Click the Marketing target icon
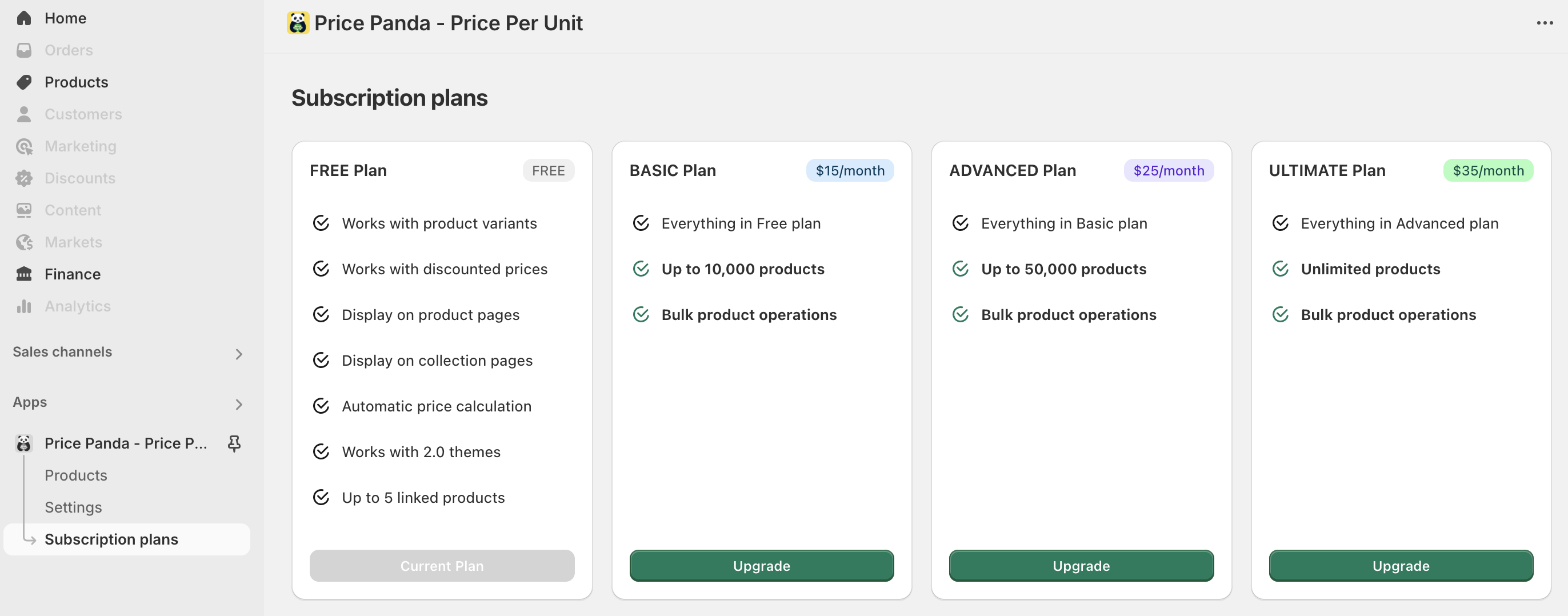 tap(24, 146)
